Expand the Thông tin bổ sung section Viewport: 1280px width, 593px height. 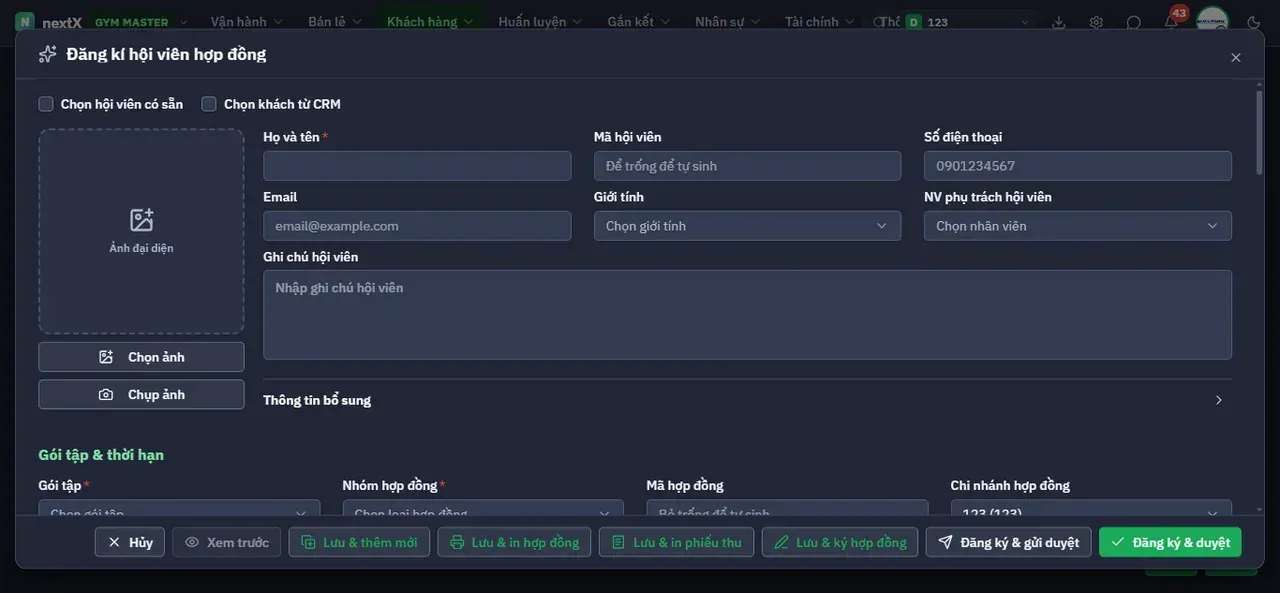coord(747,400)
